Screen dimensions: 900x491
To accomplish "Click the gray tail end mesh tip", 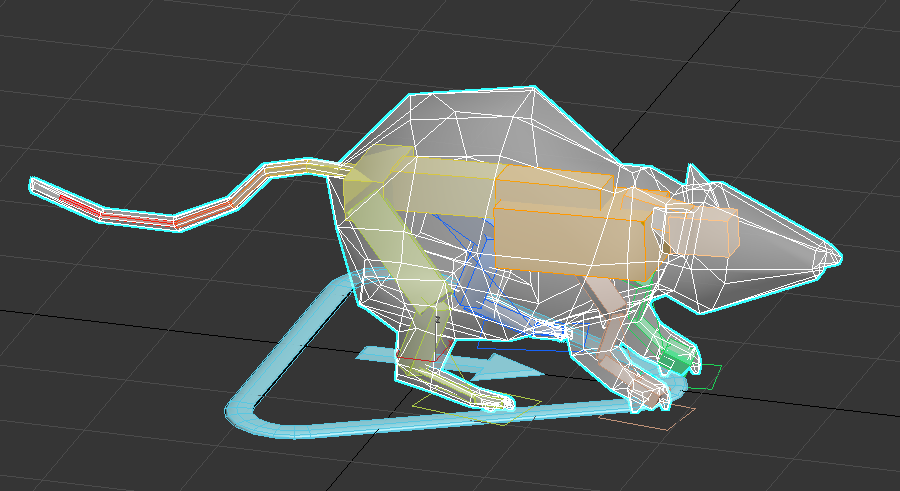I will pyautogui.click(x=33, y=185).
